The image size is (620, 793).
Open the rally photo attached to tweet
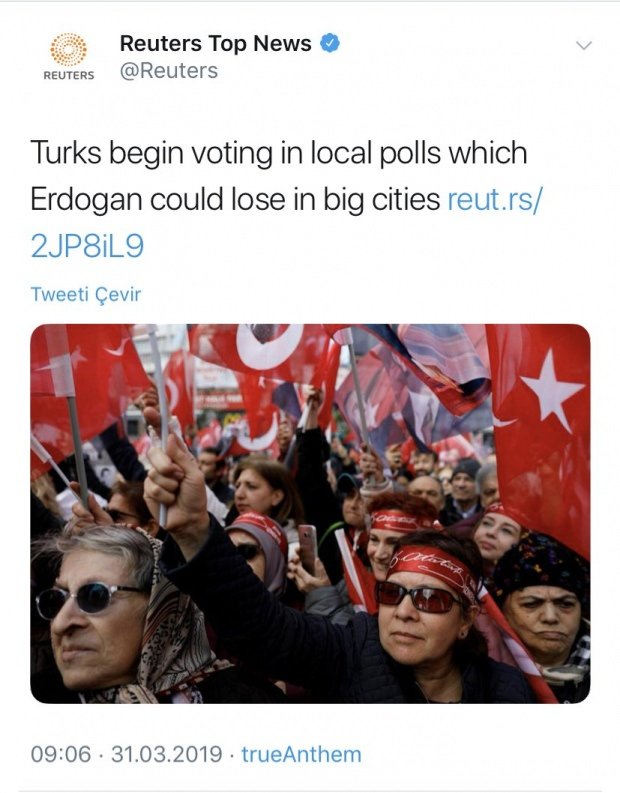(x=310, y=513)
